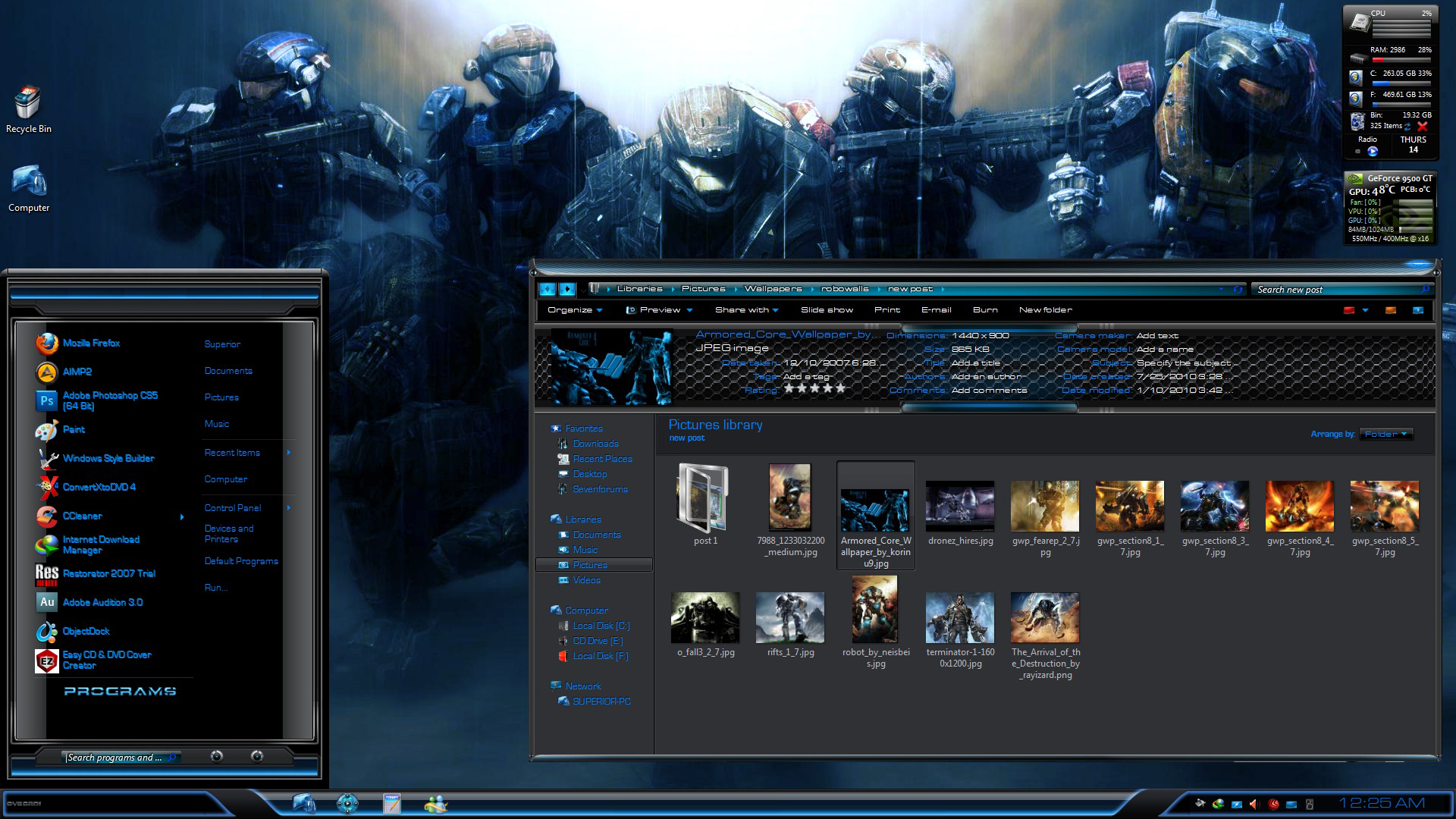This screenshot has width=1456, height=819.
Task: Open the address bar history dropdown
Action: click(x=1221, y=289)
